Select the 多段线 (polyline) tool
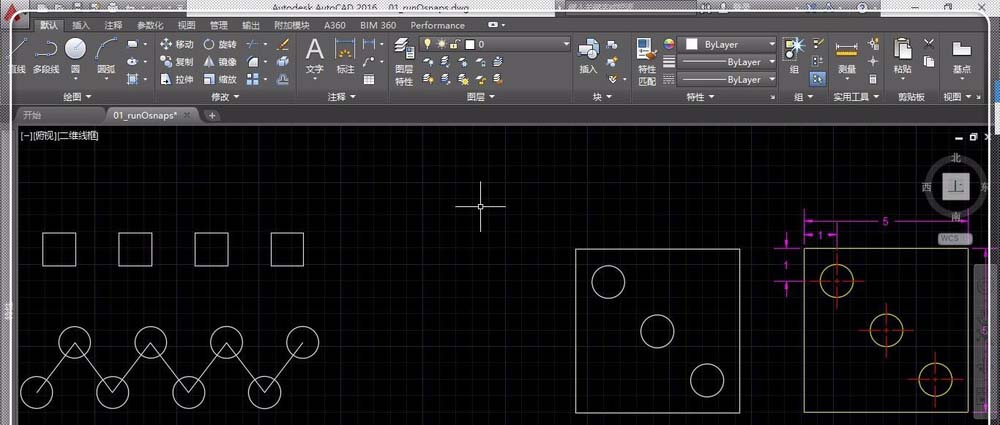 [x=46, y=54]
